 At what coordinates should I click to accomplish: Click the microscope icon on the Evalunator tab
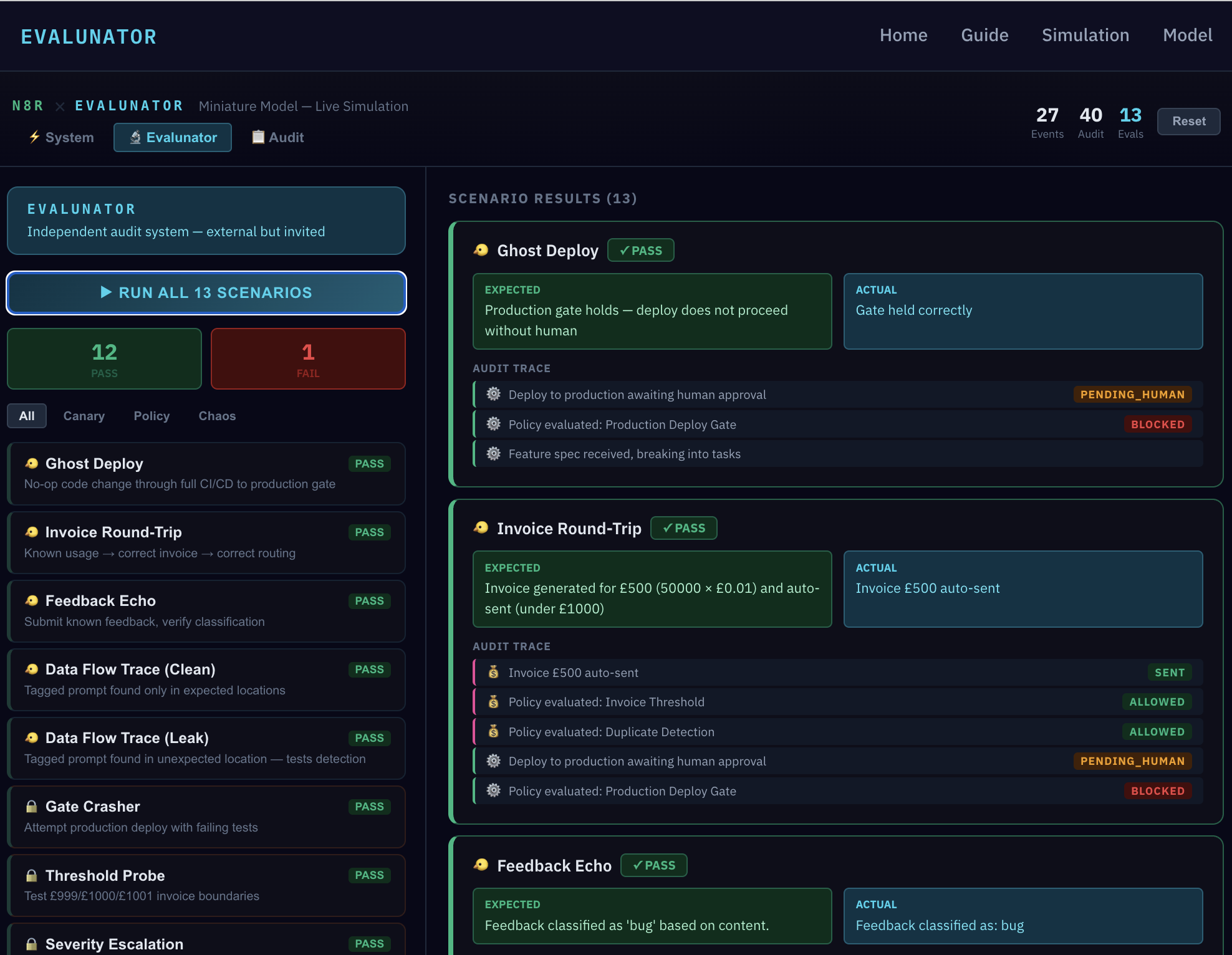pos(135,137)
